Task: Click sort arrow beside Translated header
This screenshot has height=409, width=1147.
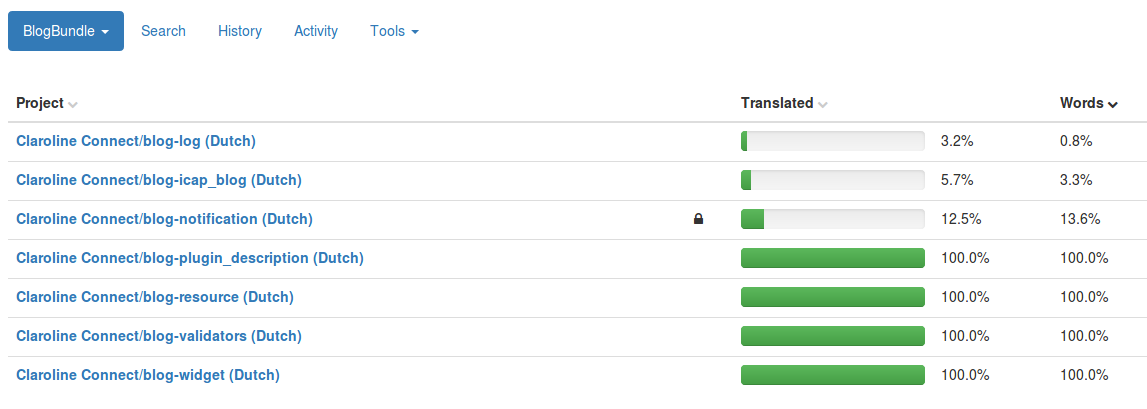Action: [823, 105]
